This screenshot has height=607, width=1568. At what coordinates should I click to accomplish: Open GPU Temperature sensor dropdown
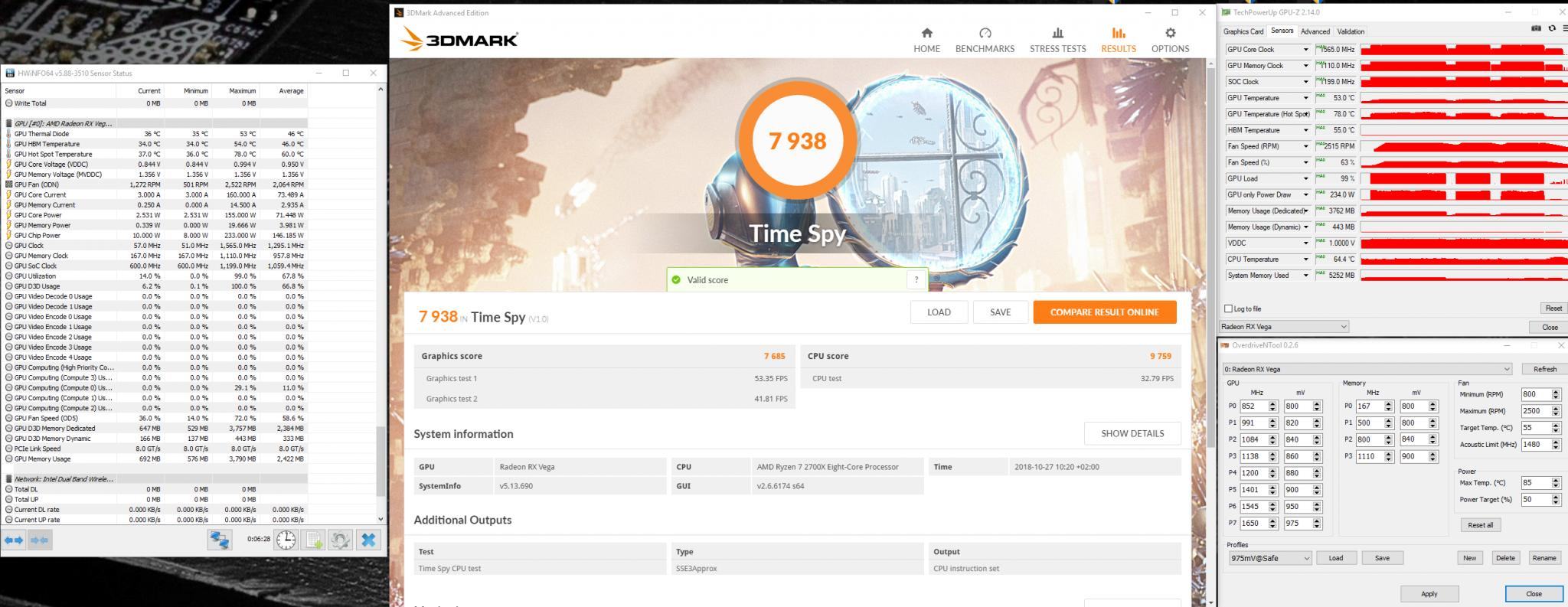tap(1305, 98)
